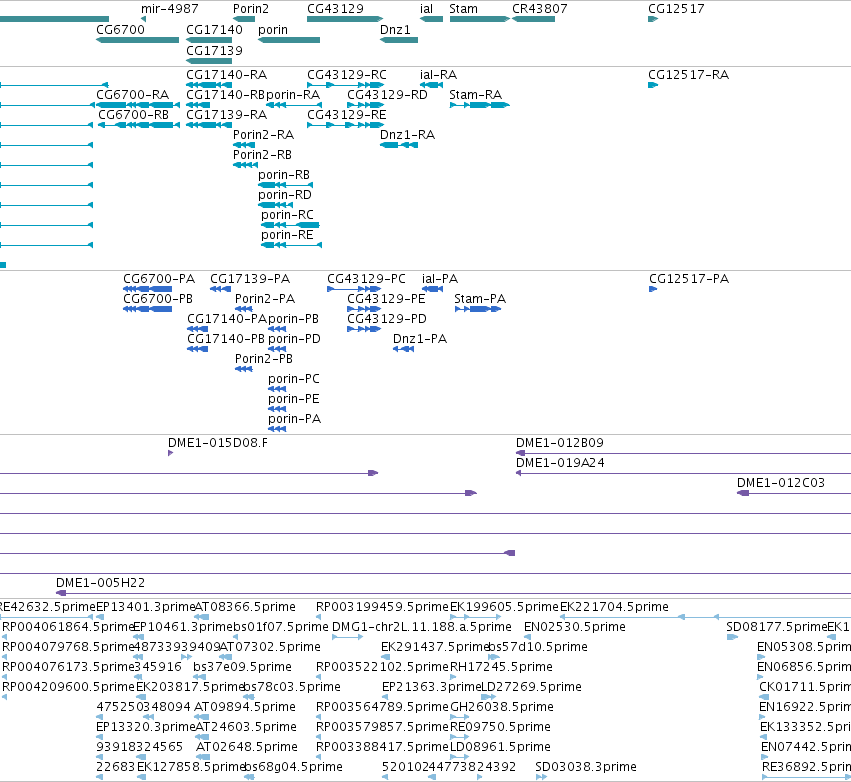Select the CG17139-RA transcript label
Image resolution: width=851 pixels, height=782 pixels.
pyautogui.click(x=226, y=115)
